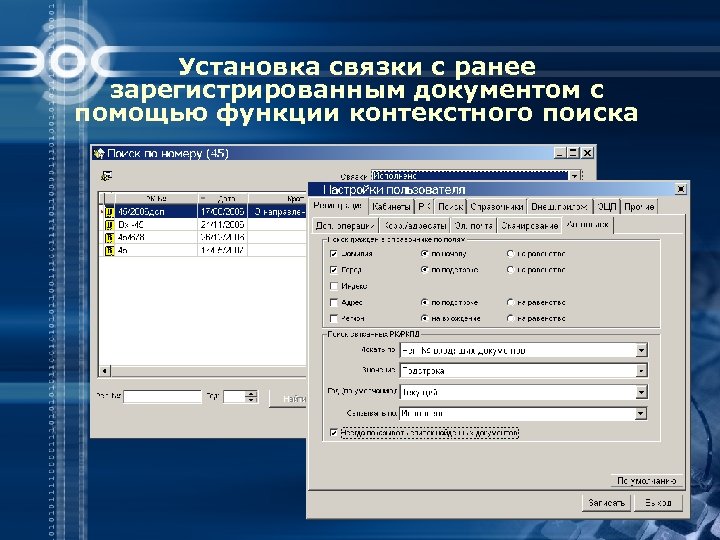Click the document icon of row 45/678
Viewport: 720px width, 540px height.
(109, 237)
